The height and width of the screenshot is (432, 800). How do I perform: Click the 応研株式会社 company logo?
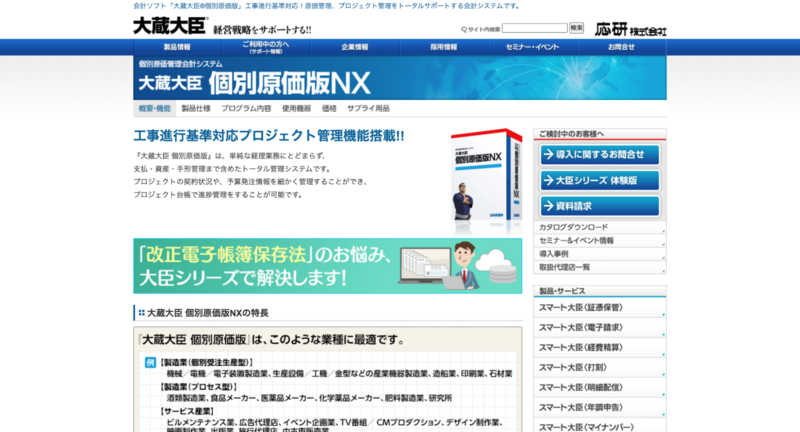pyautogui.click(x=631, y=30)
